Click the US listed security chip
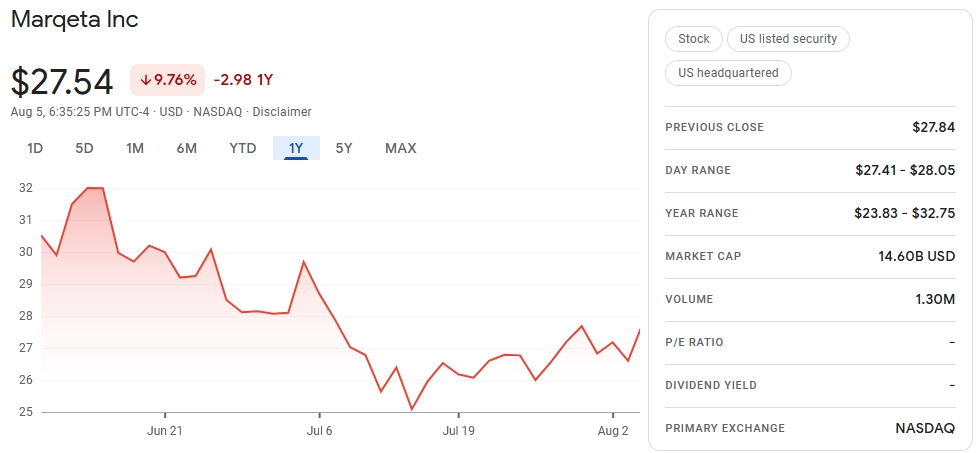Image resolution: width=980 pixels, height=453 pixels. point(788,39)
